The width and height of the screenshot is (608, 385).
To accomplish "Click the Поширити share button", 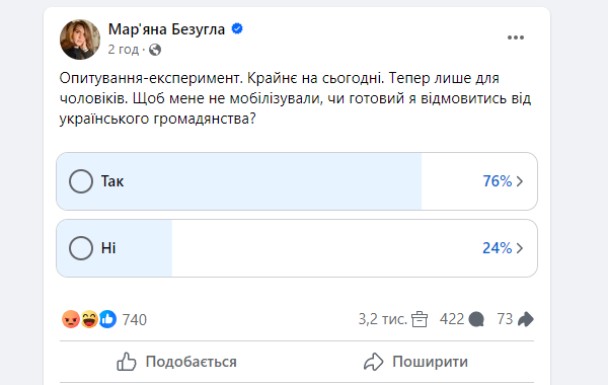I will 416,362.
